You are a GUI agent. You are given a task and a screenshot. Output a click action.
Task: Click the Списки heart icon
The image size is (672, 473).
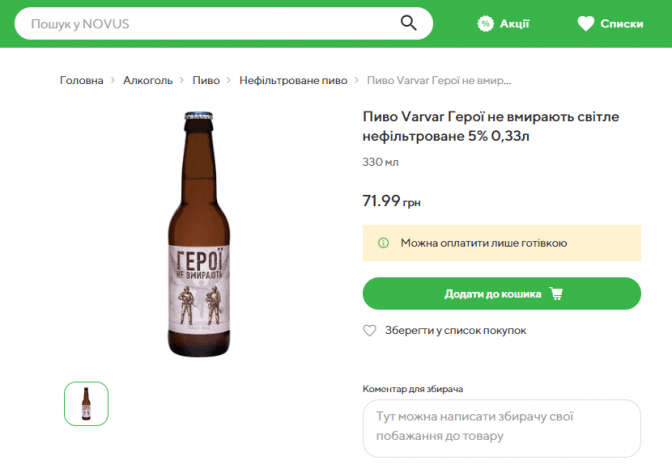(586, 23)
